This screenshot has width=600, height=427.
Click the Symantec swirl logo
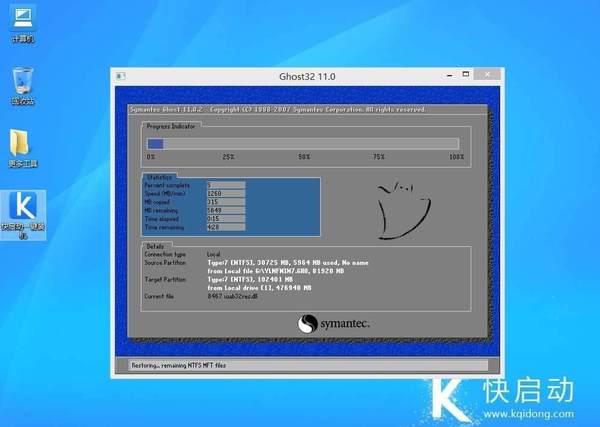pyautogui.click(x=307, y=324)
